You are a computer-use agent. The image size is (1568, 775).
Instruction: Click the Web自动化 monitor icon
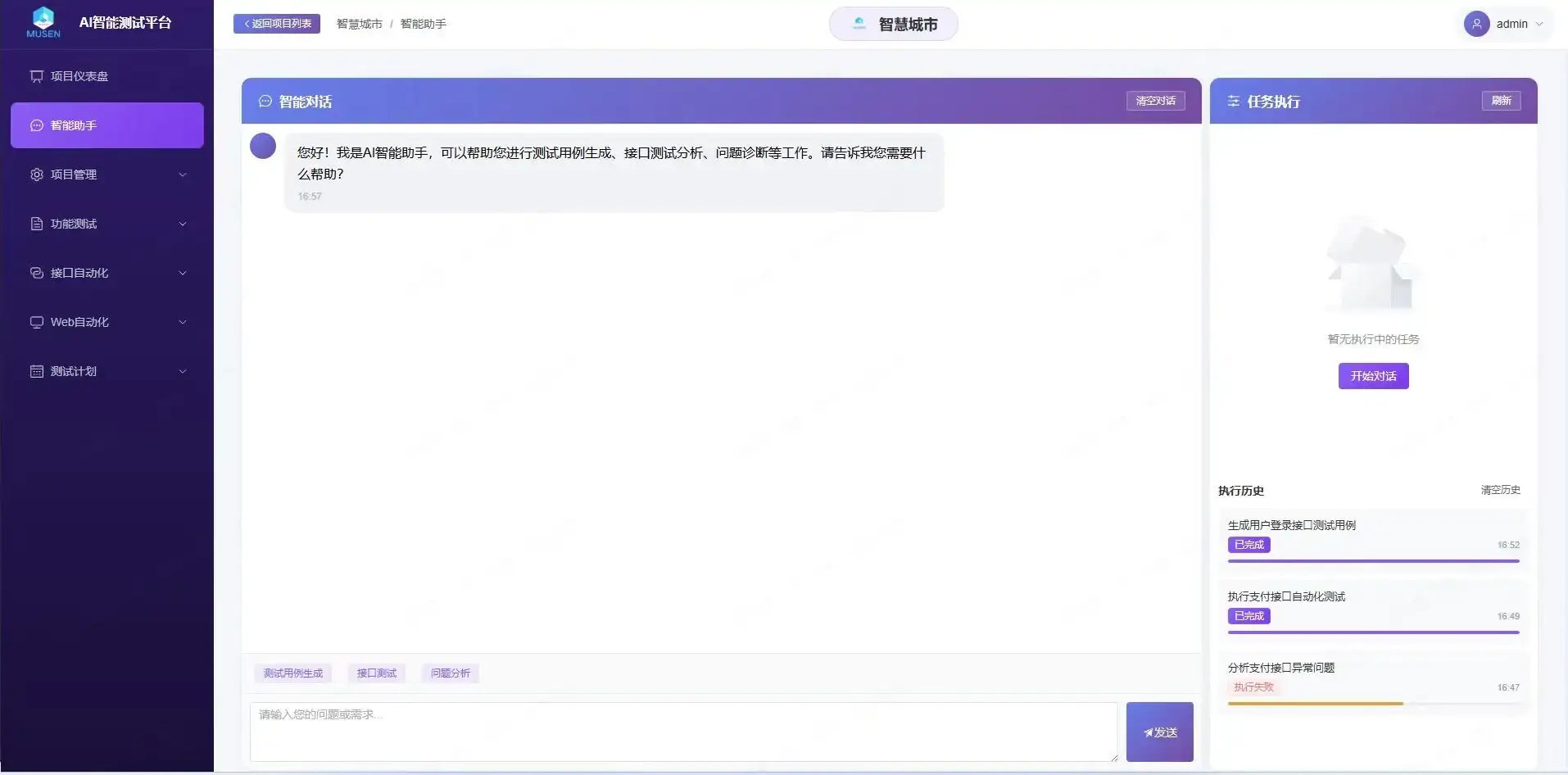pos(35,322)
